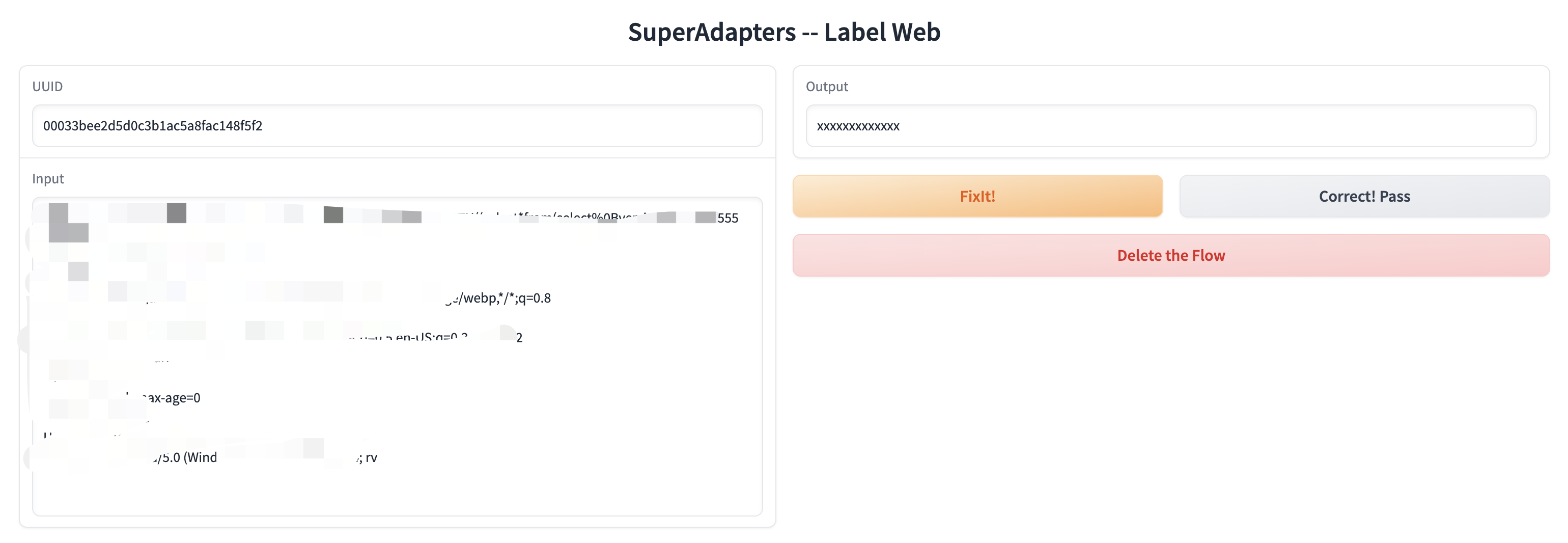Viewport: 1568px width, 543px height.
Task: Delete the Flow via red button
Action: (x=1171, y=255)
